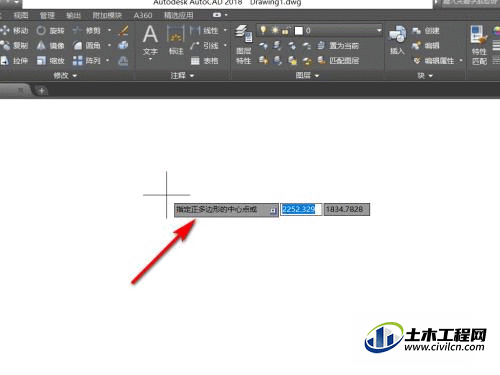
Task: Expand the Block (块) panel
Action: pyautogui.click(x=425, y=76)
